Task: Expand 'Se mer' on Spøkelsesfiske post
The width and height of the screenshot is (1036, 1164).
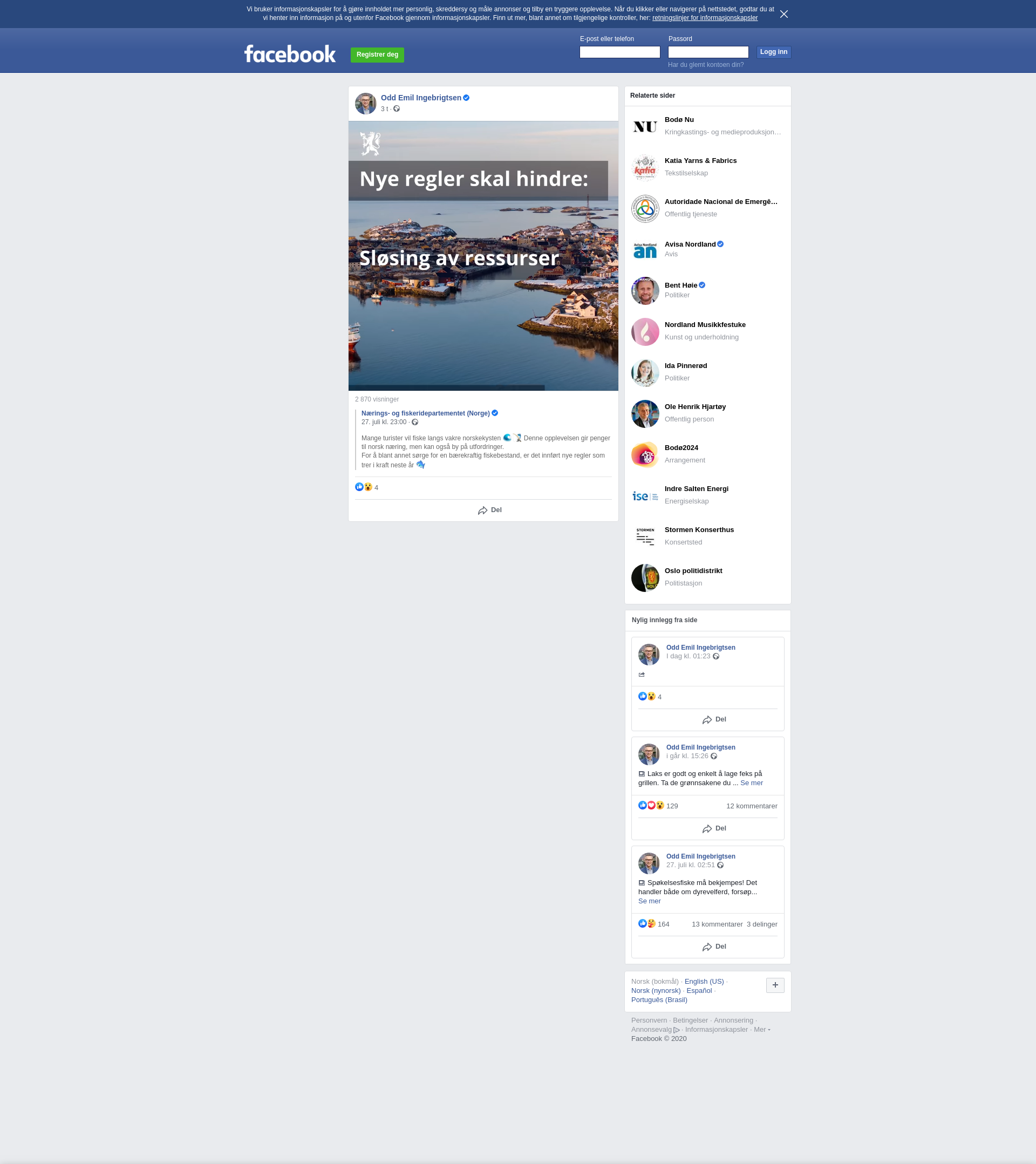Action: [649, 901]
